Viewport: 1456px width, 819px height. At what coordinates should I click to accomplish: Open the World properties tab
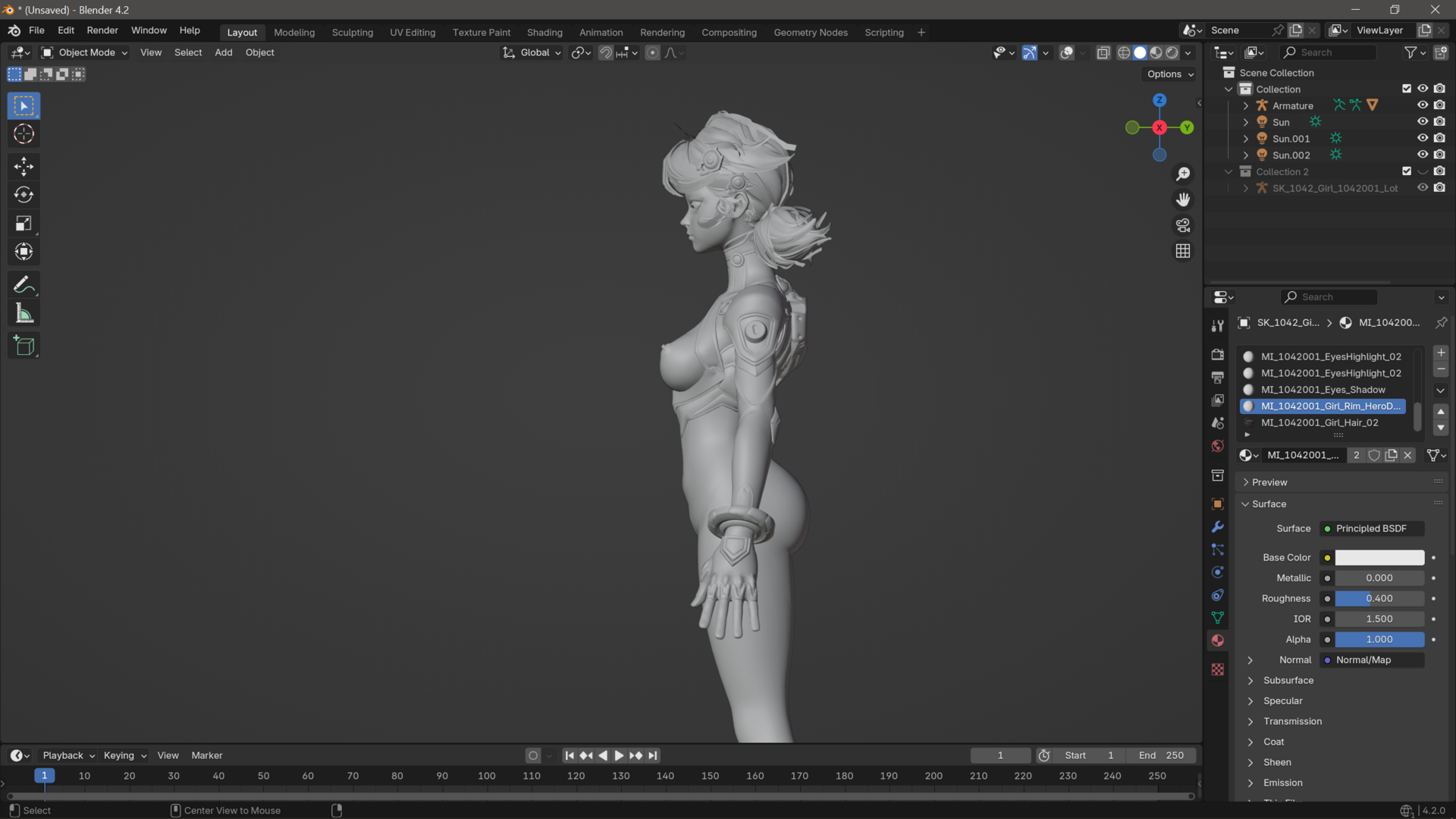click(1217, 446)
